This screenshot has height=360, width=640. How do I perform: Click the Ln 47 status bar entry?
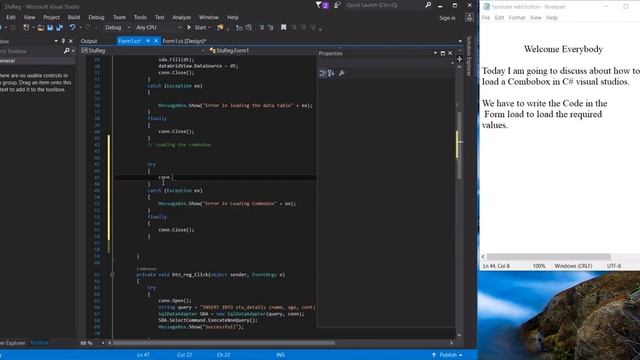click(x=143, y=355)
